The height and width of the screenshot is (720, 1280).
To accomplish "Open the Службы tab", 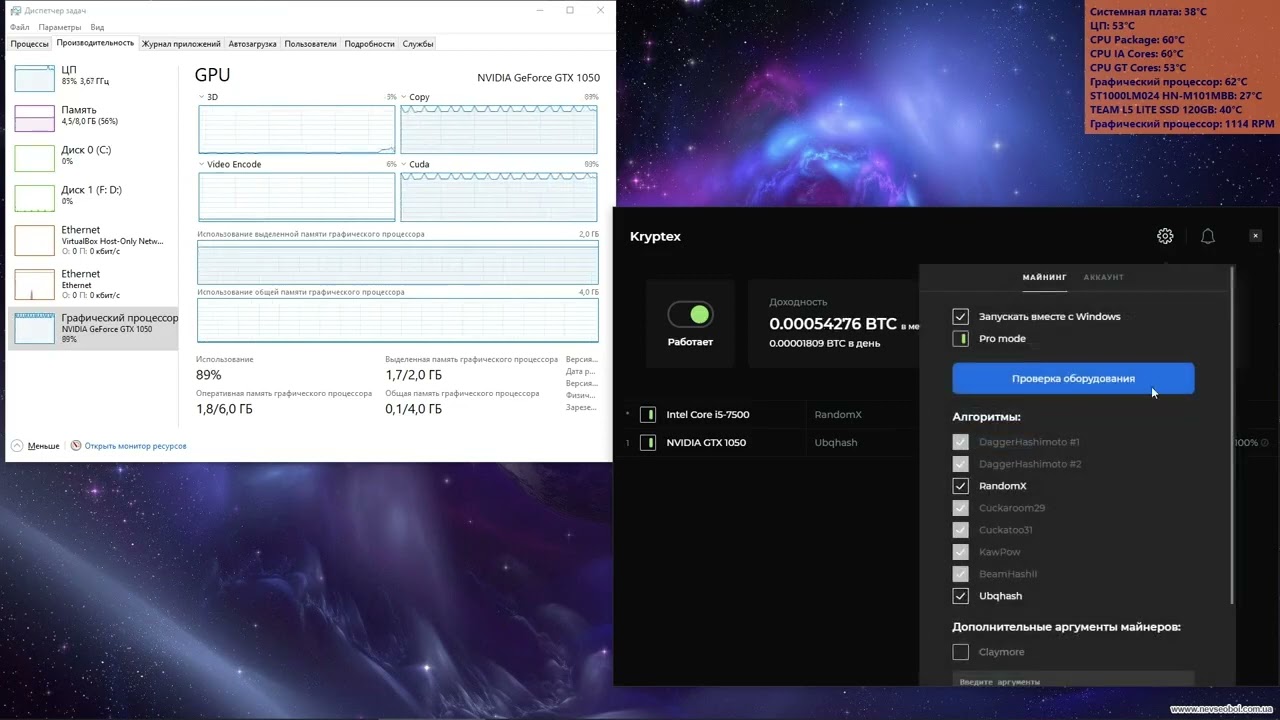I will click(x=418, y=44).
